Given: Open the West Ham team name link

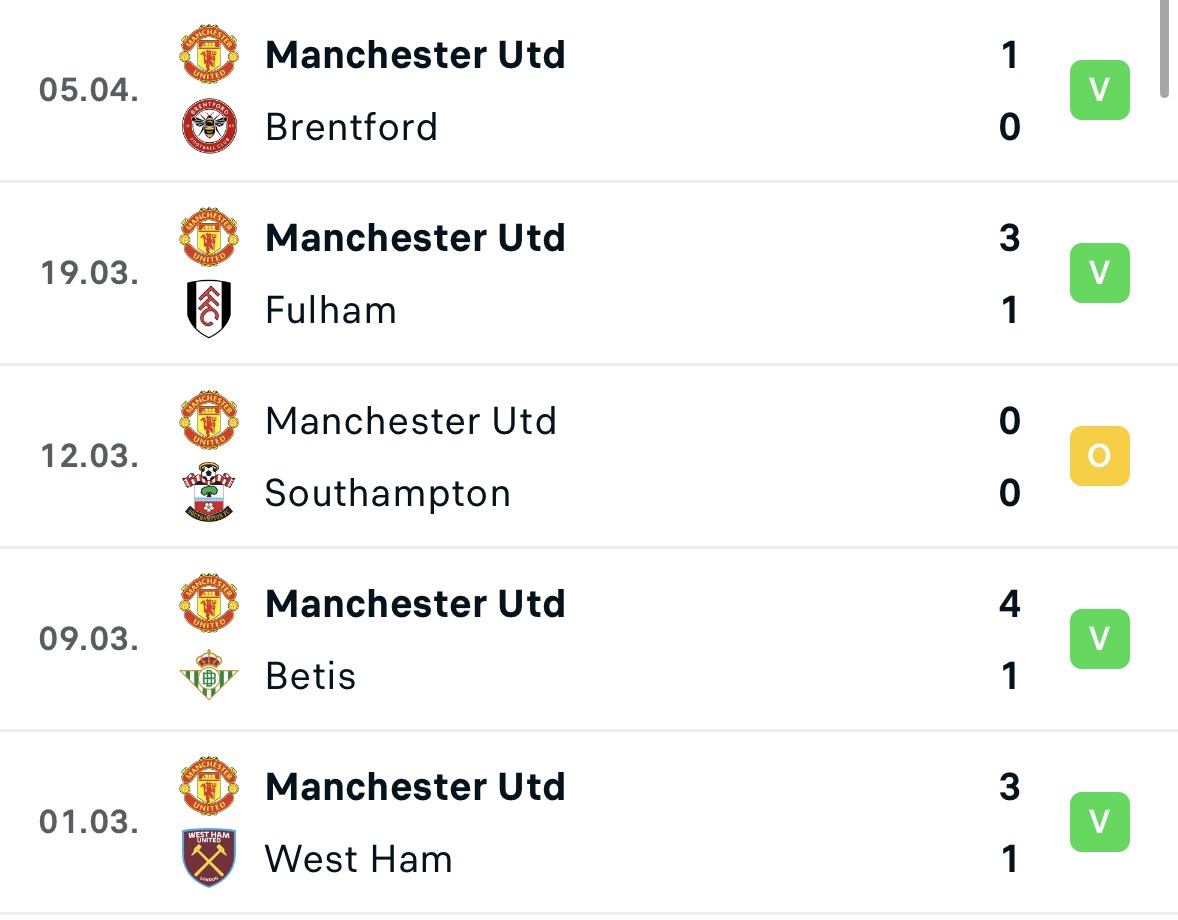Looking at the screenshot, I should point(359,859).
